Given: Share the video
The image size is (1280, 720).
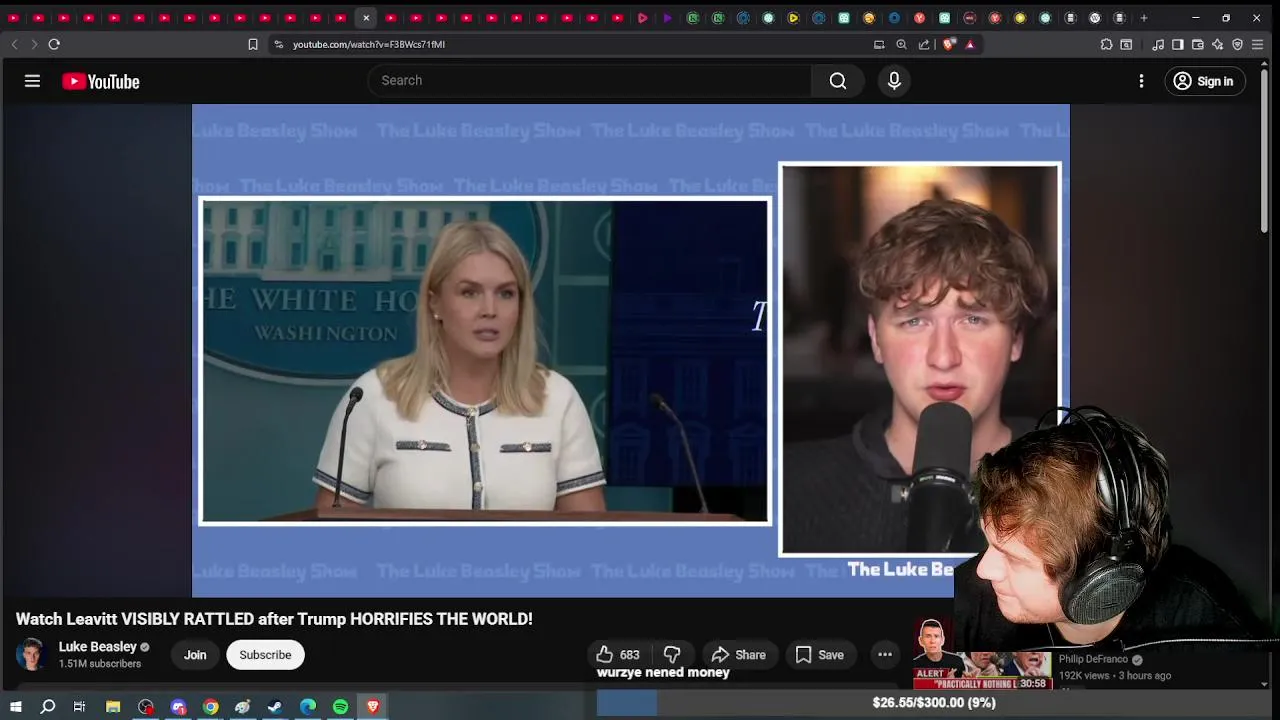Looking at the screenshot, I should pyautogui.click(x=738, y=655).
